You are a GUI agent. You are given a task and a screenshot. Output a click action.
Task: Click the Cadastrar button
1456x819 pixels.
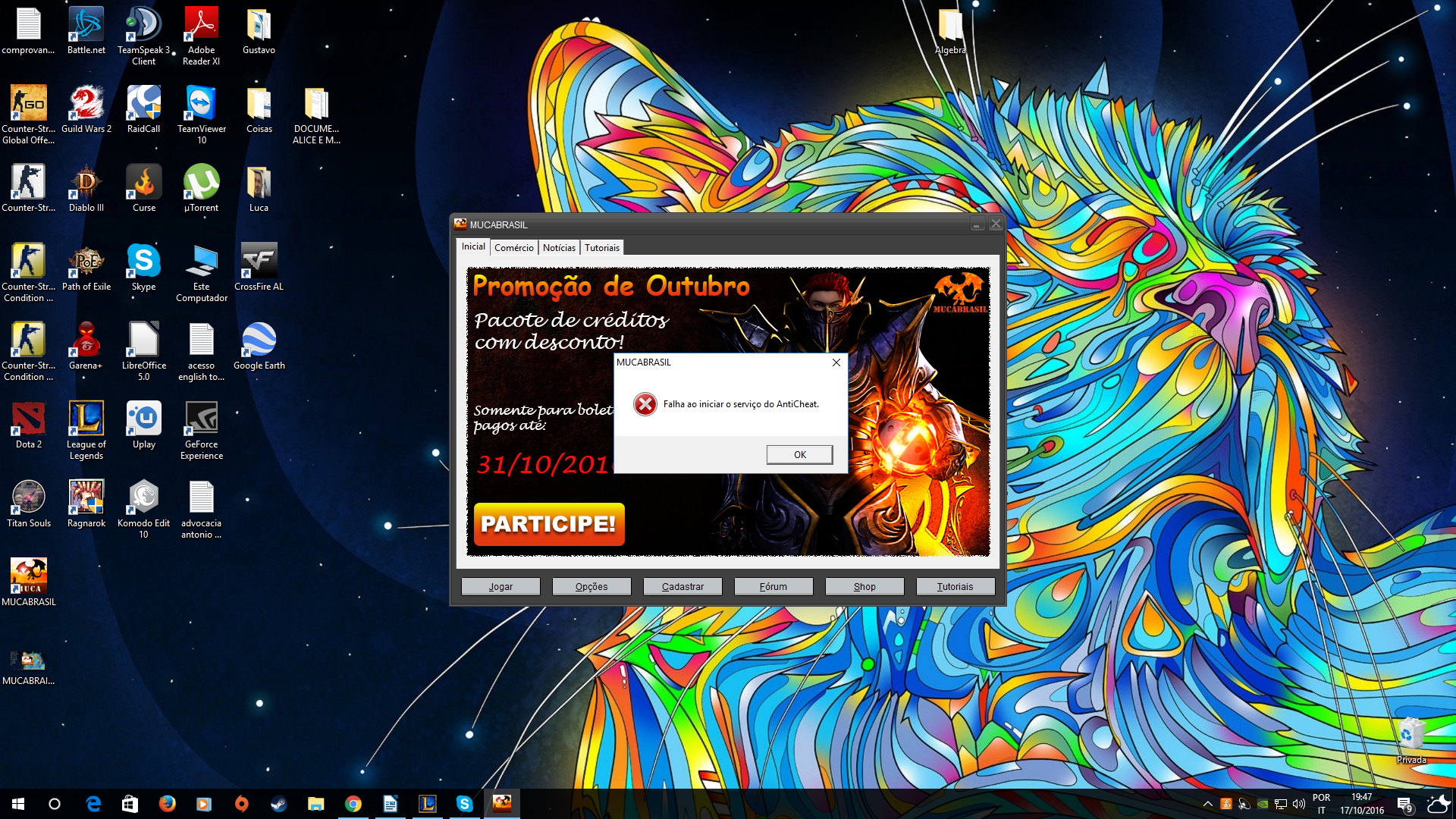tap(682, 586)
